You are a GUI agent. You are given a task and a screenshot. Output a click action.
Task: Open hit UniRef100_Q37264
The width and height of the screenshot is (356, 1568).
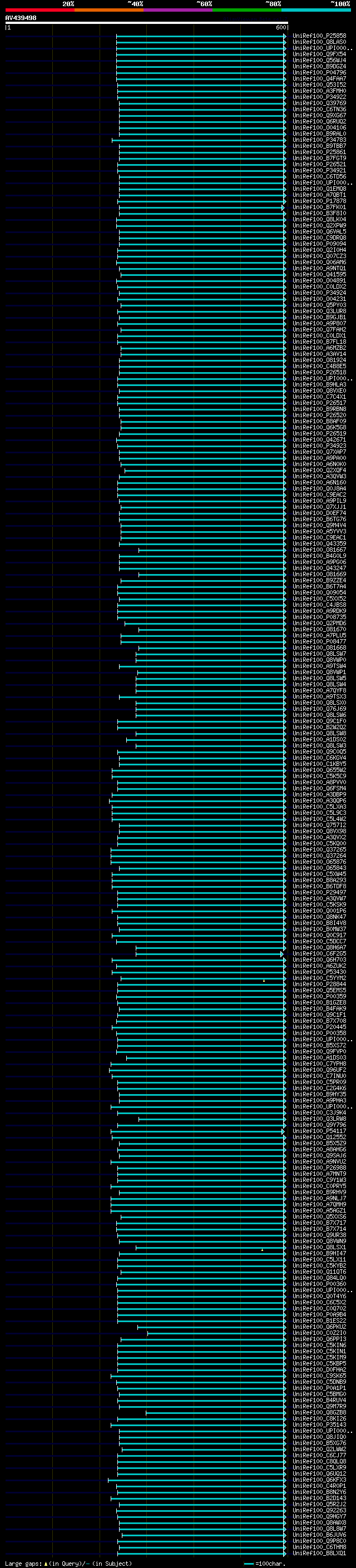tap(319, 856)
